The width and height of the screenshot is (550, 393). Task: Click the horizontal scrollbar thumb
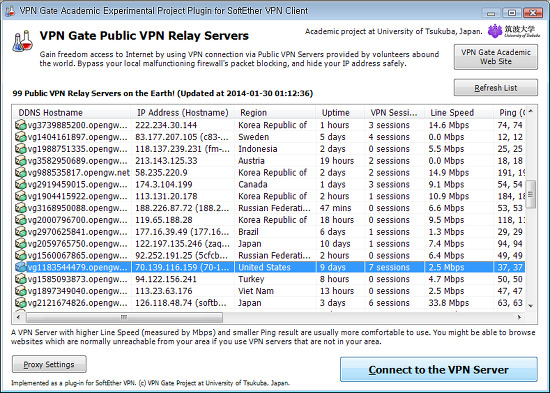click(124, 317)
